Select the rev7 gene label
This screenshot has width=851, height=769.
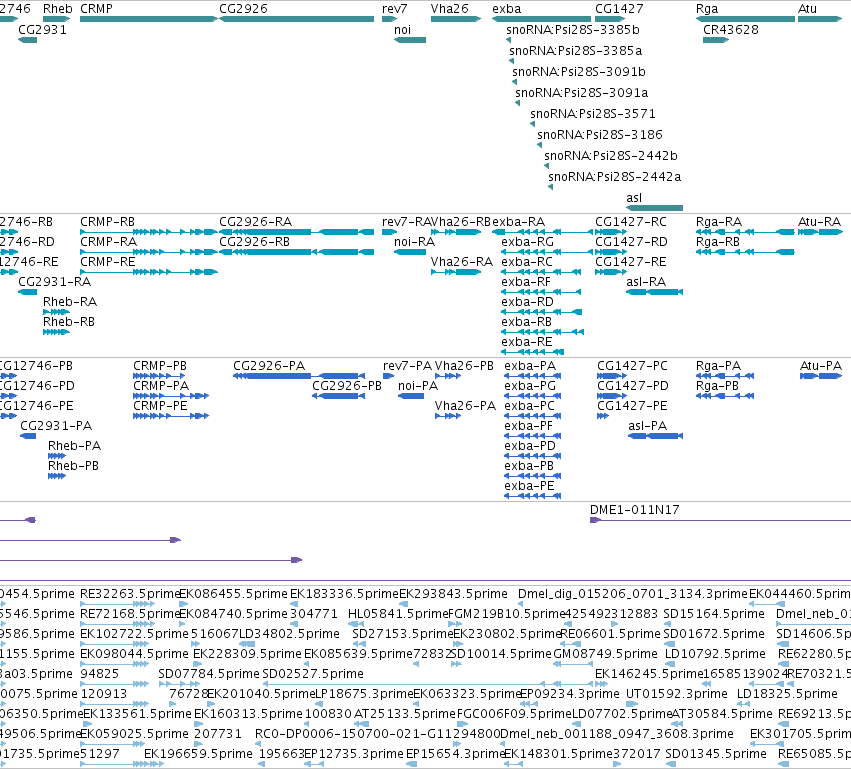tap(395, 9)
